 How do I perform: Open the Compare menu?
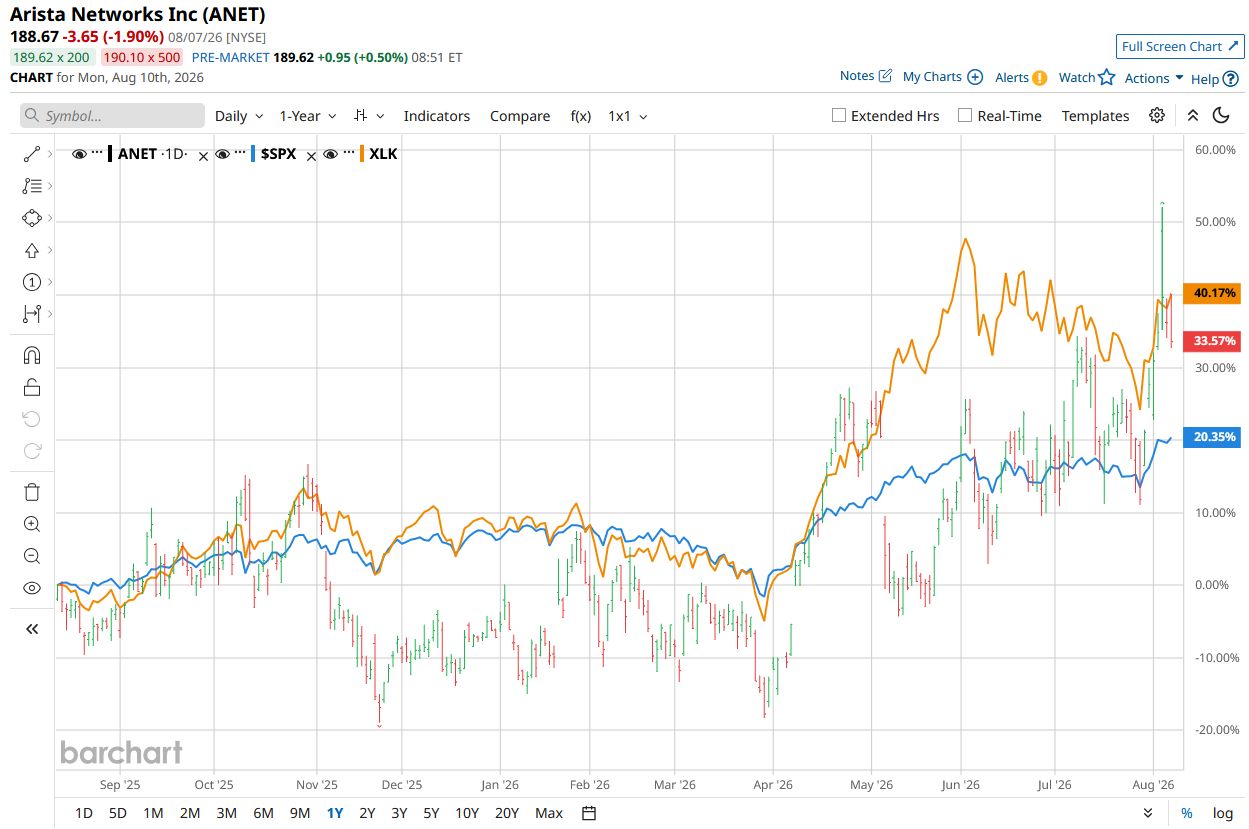click(x=520, y=116)
